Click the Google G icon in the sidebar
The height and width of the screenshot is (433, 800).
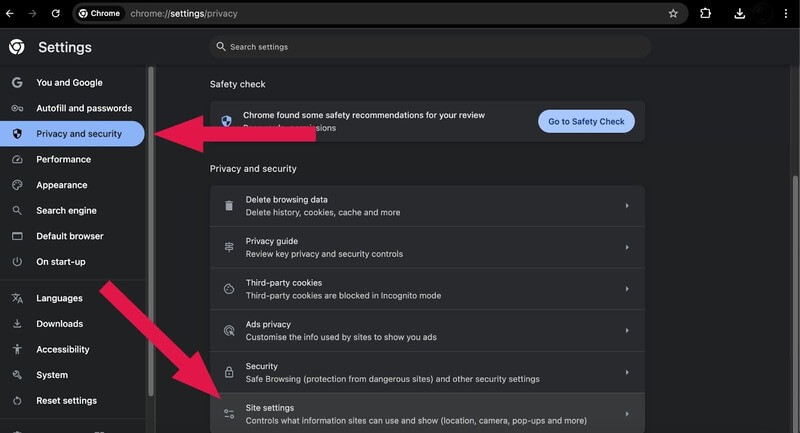[17, 82]
